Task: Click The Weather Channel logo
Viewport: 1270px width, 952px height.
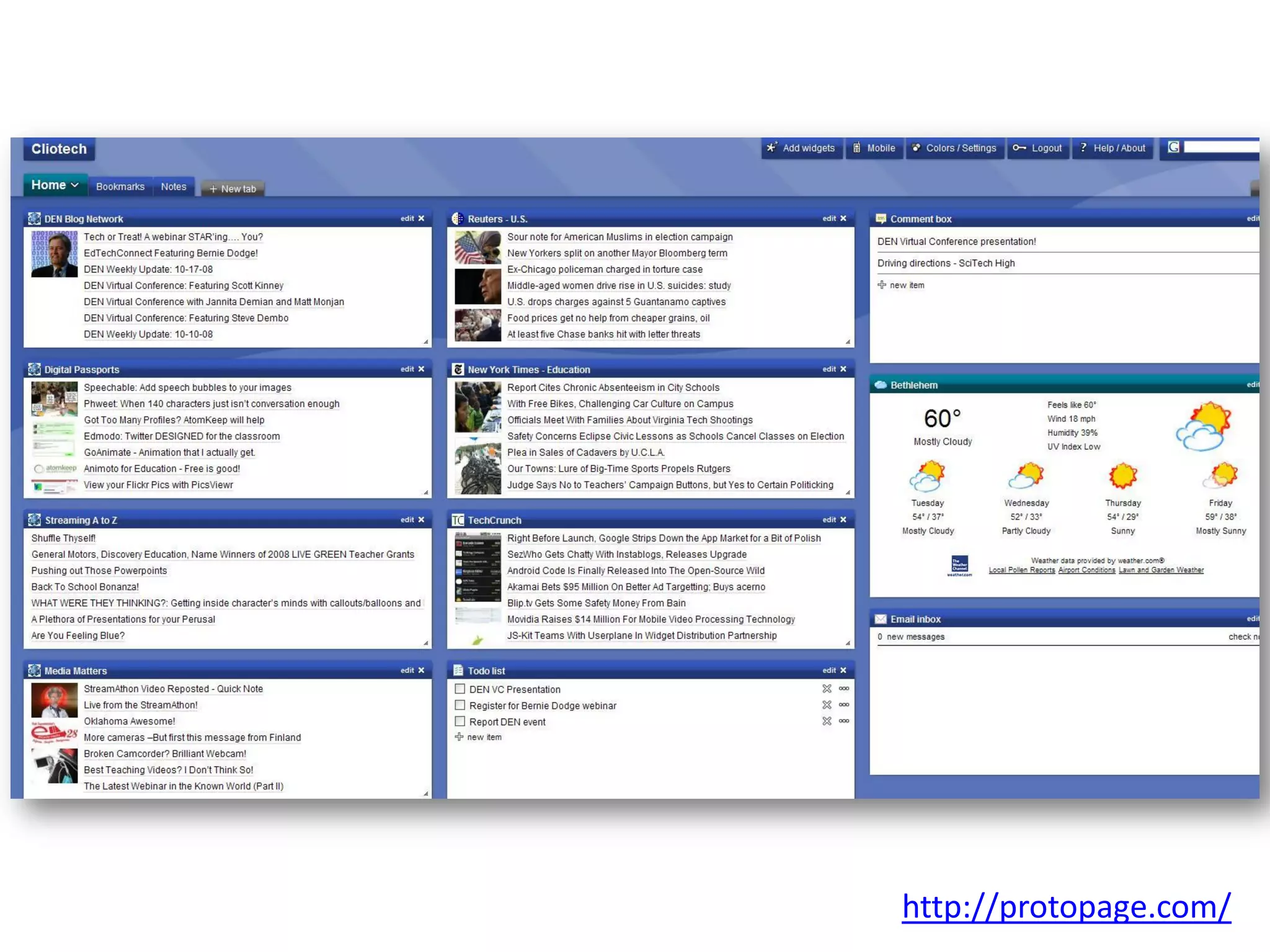Action: (959, 565)
